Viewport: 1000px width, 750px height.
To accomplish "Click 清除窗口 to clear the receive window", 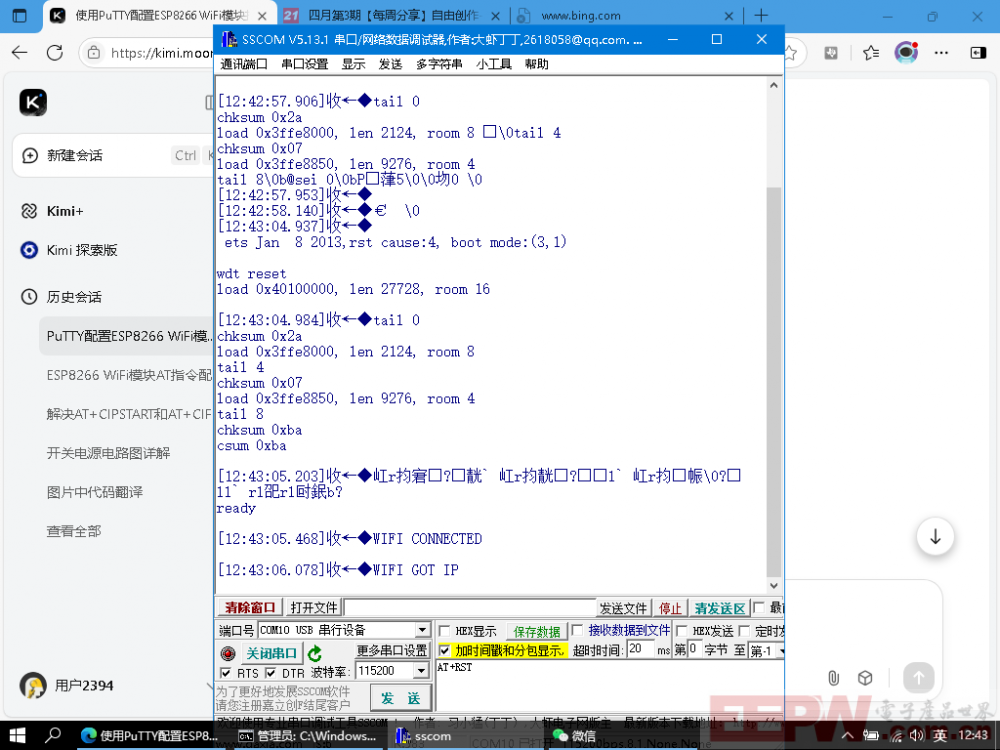I will [x=250, y=607].
